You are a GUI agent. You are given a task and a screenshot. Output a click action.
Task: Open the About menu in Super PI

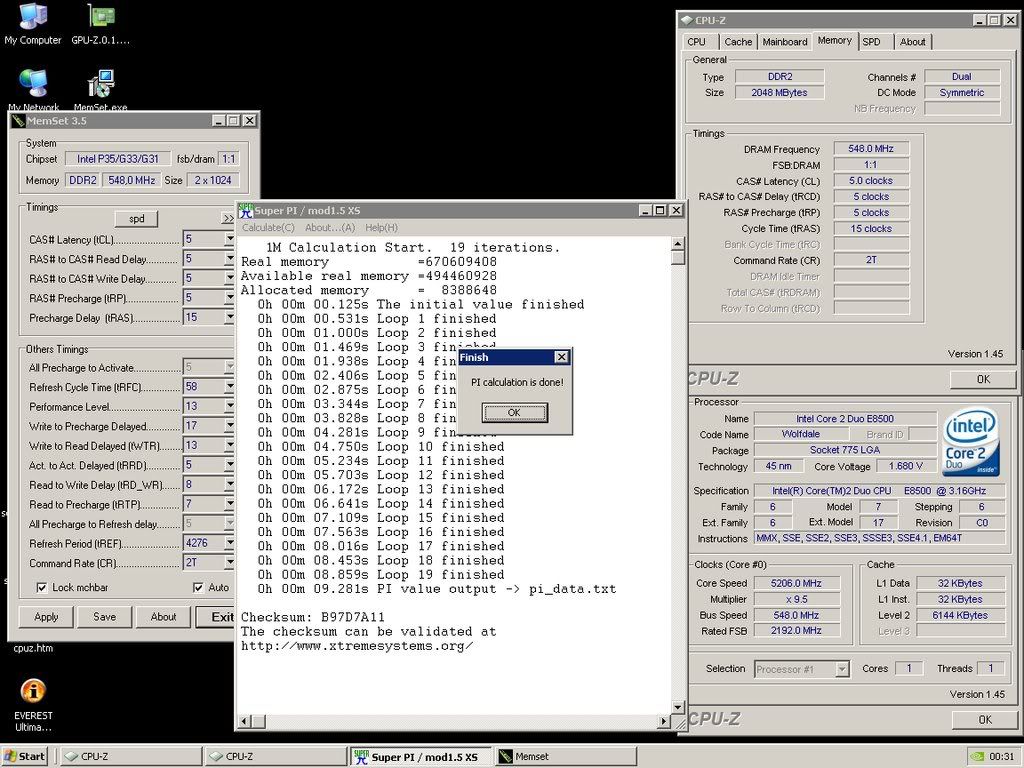[330, 228]
